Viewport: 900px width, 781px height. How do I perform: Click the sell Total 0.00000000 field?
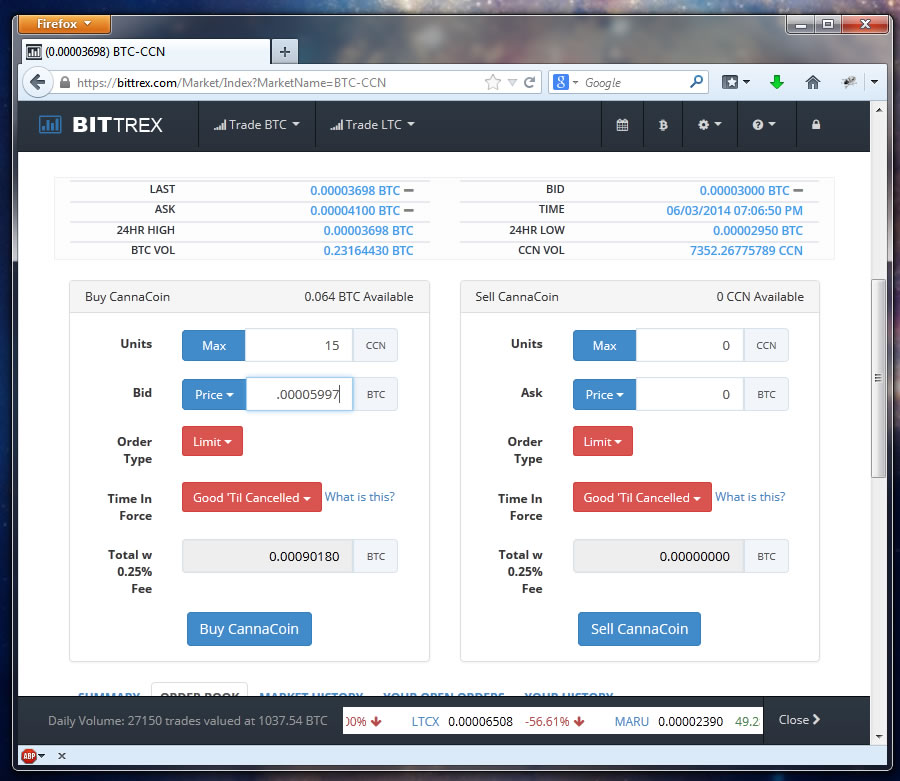(x=658, y=556)
